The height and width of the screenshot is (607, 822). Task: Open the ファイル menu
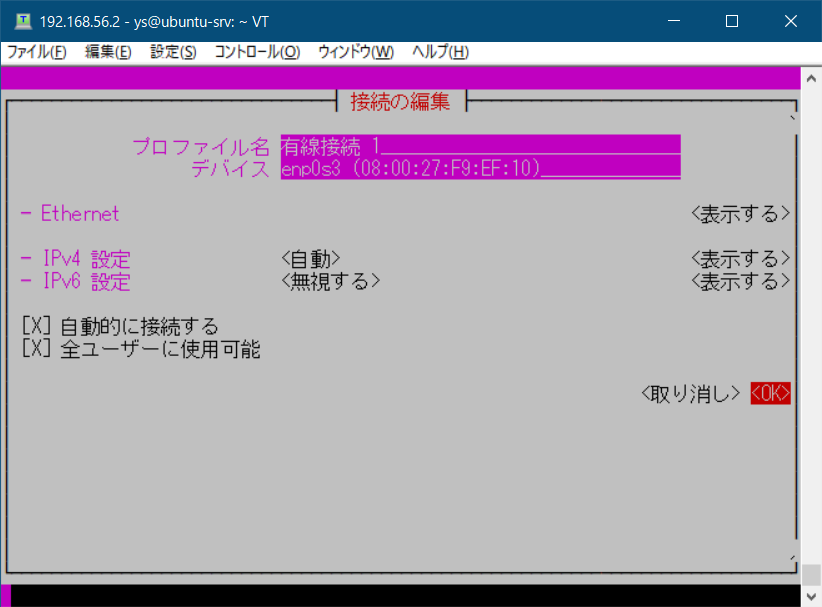[37, 51]
